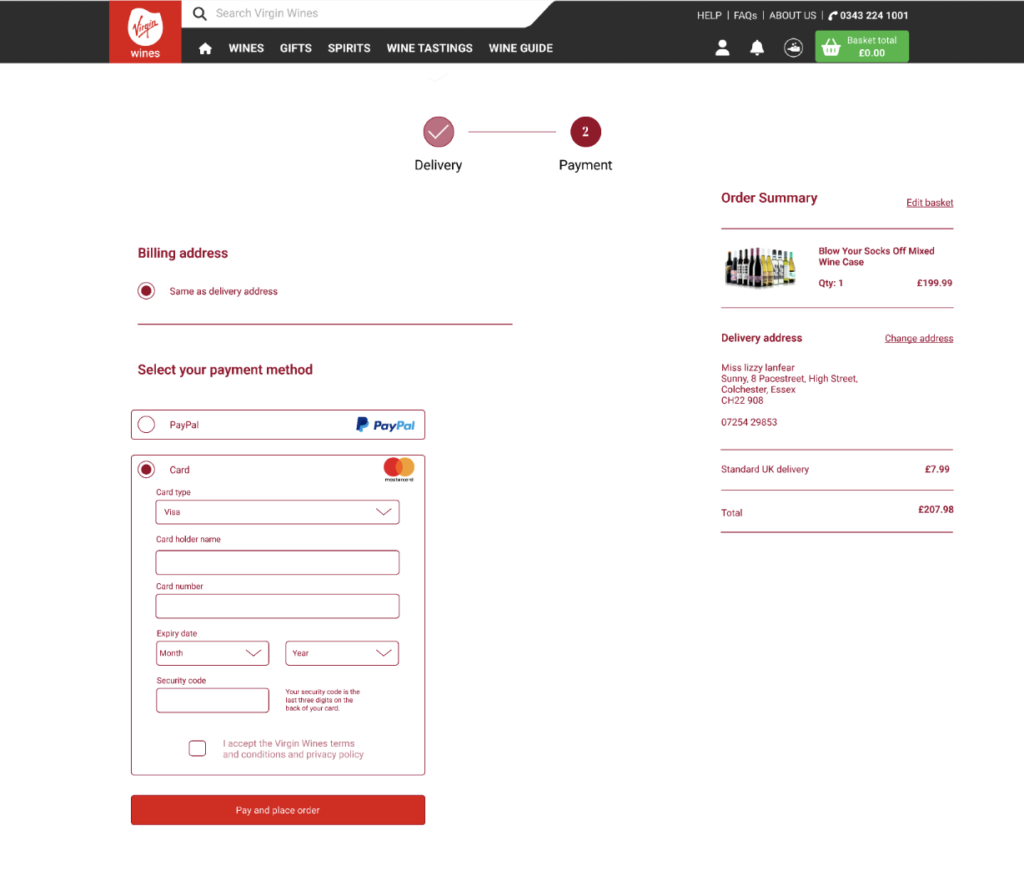Click the Payment step label
Screen dimensions: 1024x886
coord(585,165)
